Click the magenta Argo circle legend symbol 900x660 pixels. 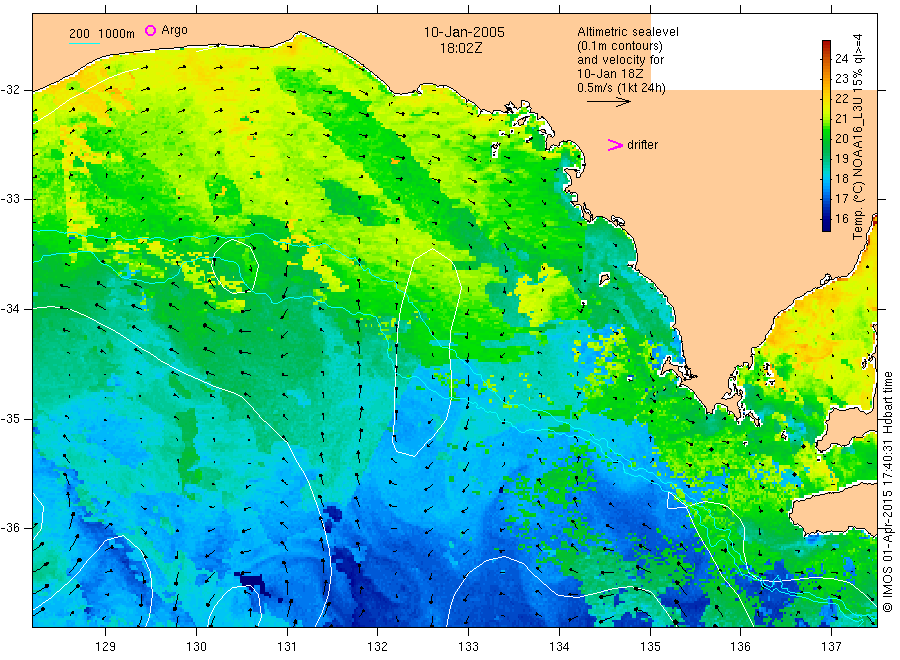point(150,30)
